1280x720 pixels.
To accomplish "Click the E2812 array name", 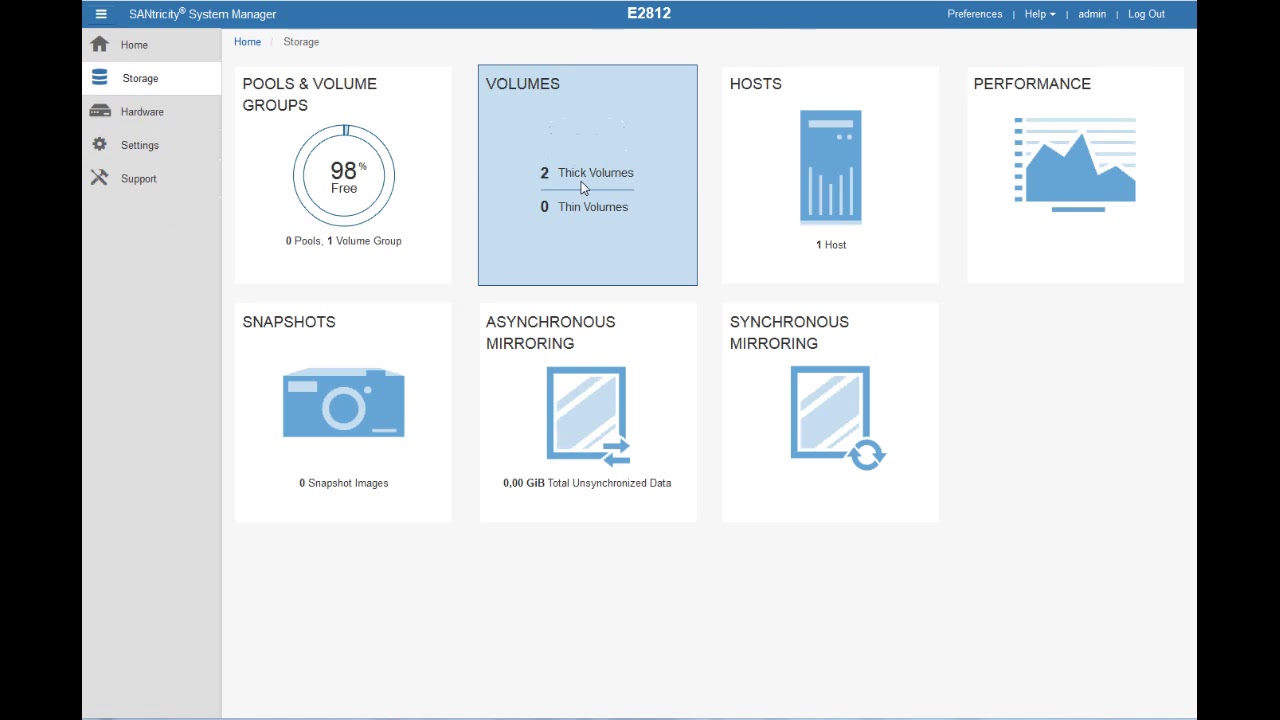I will [649, 13].
